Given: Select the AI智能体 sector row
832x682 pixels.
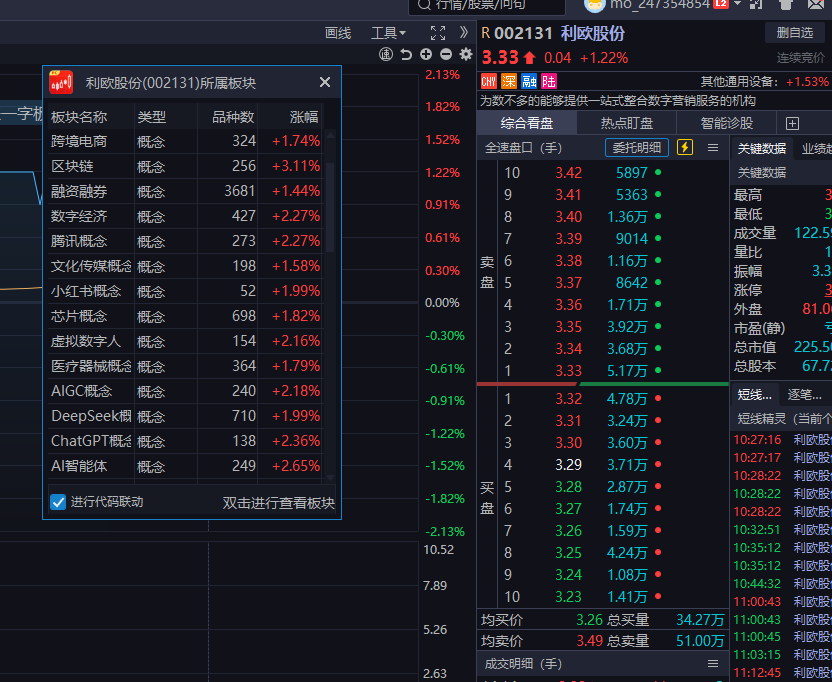Looking at the screenshot, I should (185, 466).
